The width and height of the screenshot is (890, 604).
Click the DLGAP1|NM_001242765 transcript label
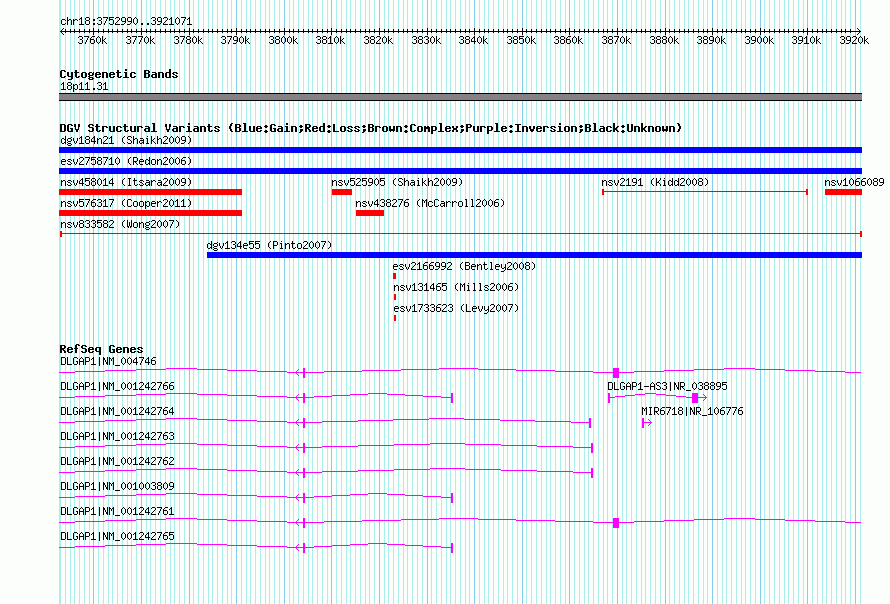(117, 536)
